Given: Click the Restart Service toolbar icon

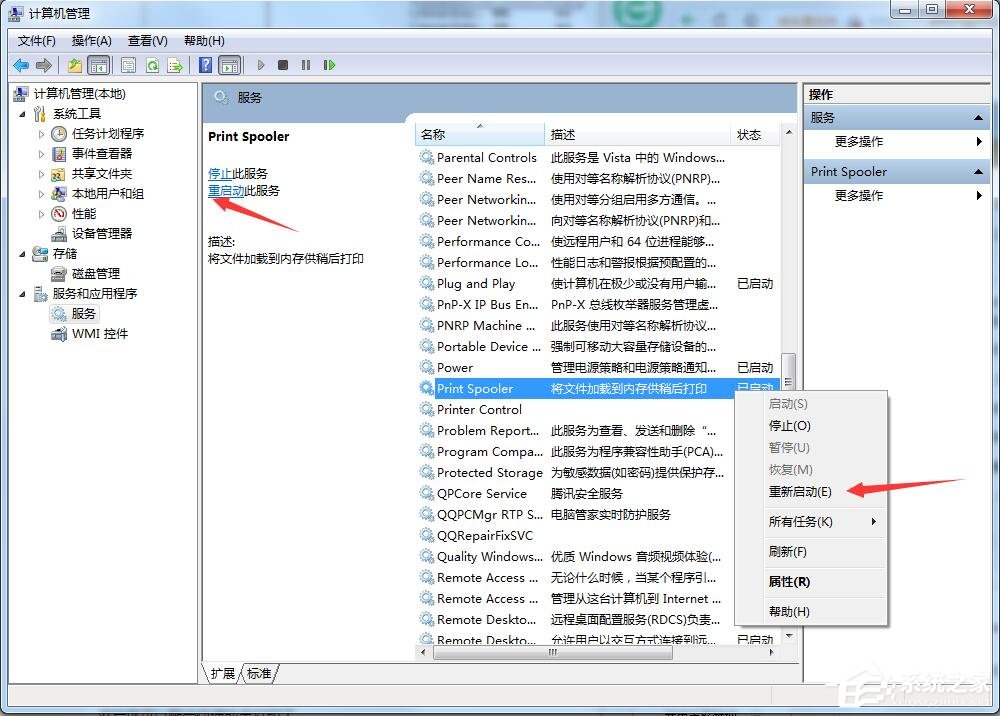Looking at the screenshot, I should [x=329, y=65].
